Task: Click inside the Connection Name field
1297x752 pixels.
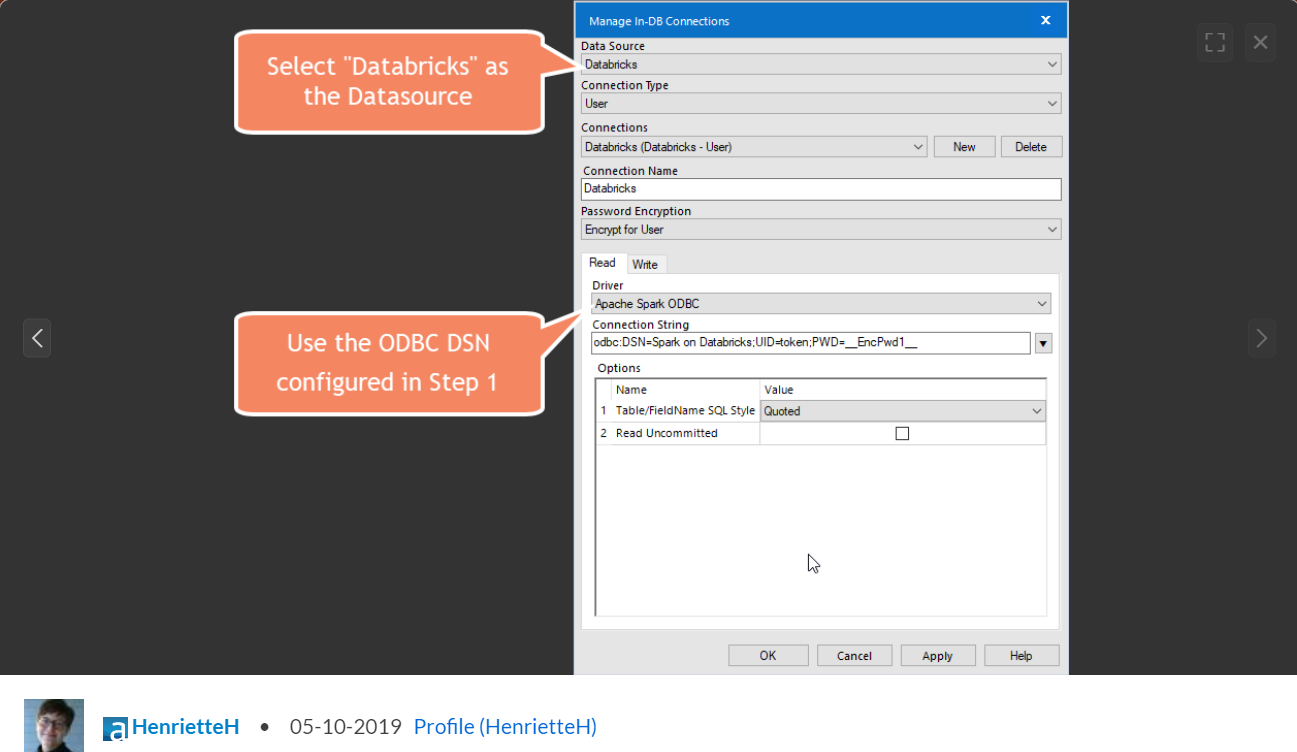Action: tap(820, 189)
